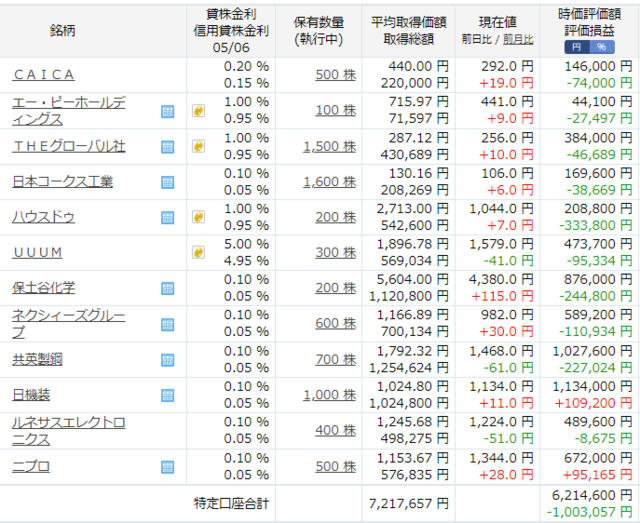Click エー・ピーホールディングス 100 株 link
The height and width of the screenshot is (523, 640).
[336, 110]
